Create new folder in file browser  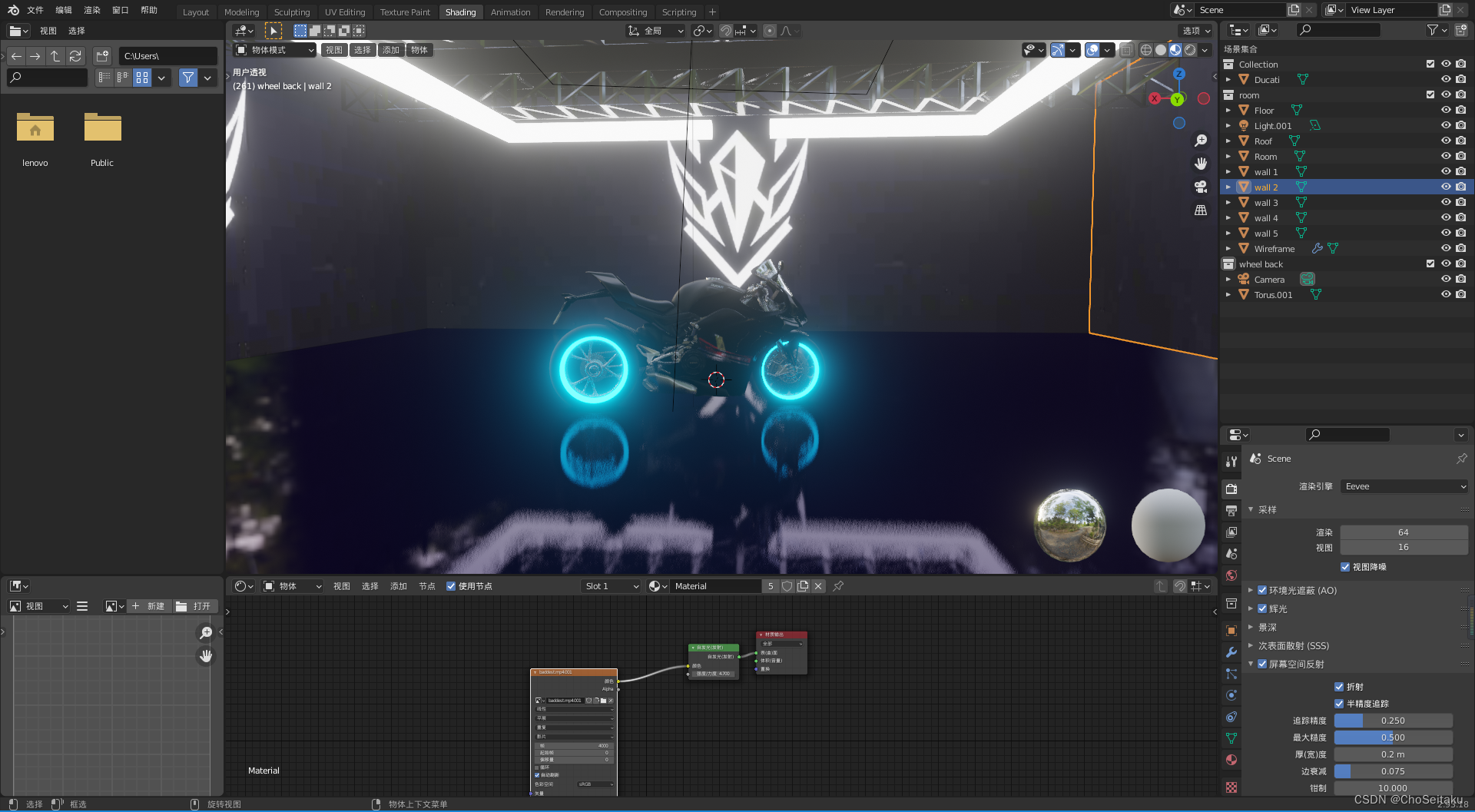(x=102, y=56)
